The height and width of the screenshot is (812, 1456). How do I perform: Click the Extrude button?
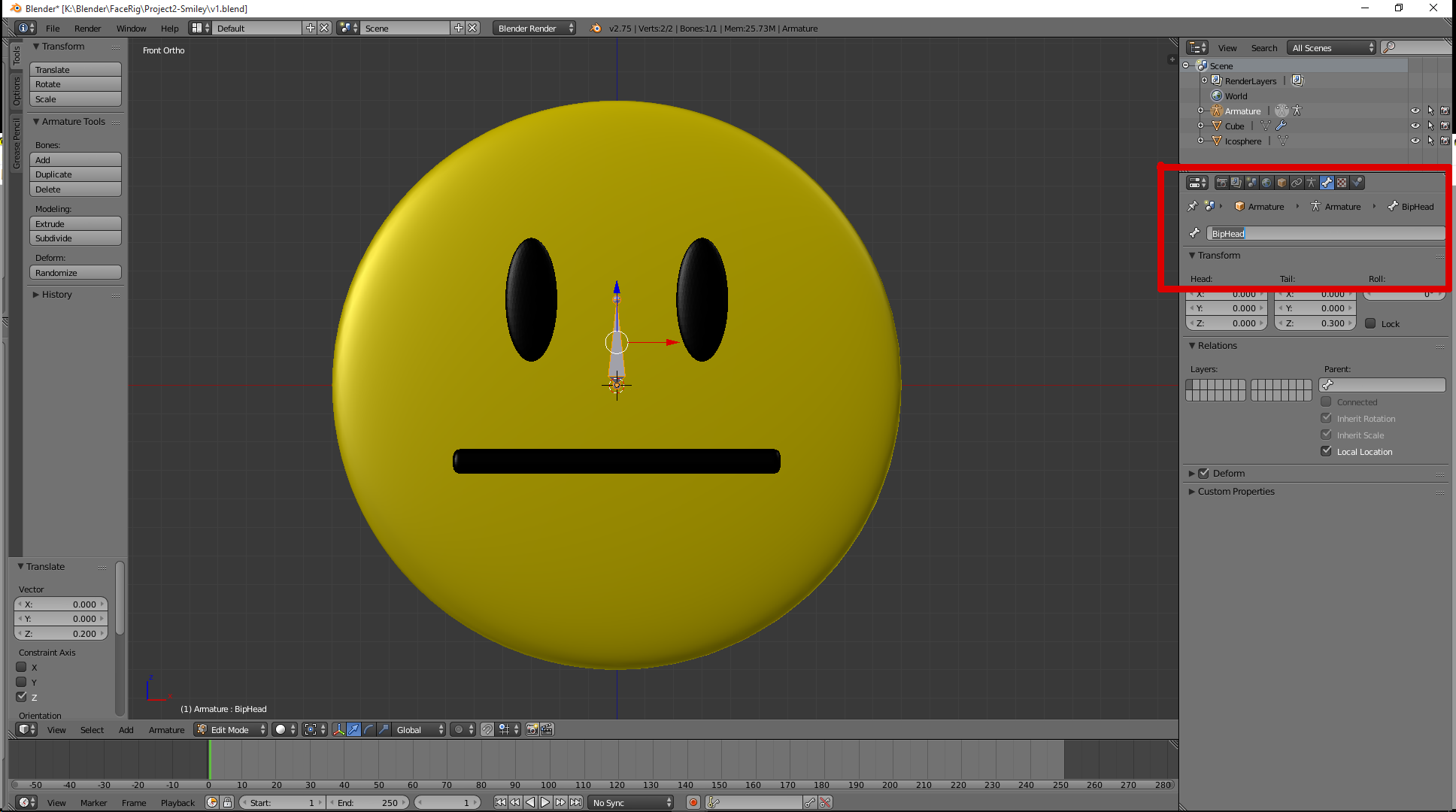click(x=75, y=223)
